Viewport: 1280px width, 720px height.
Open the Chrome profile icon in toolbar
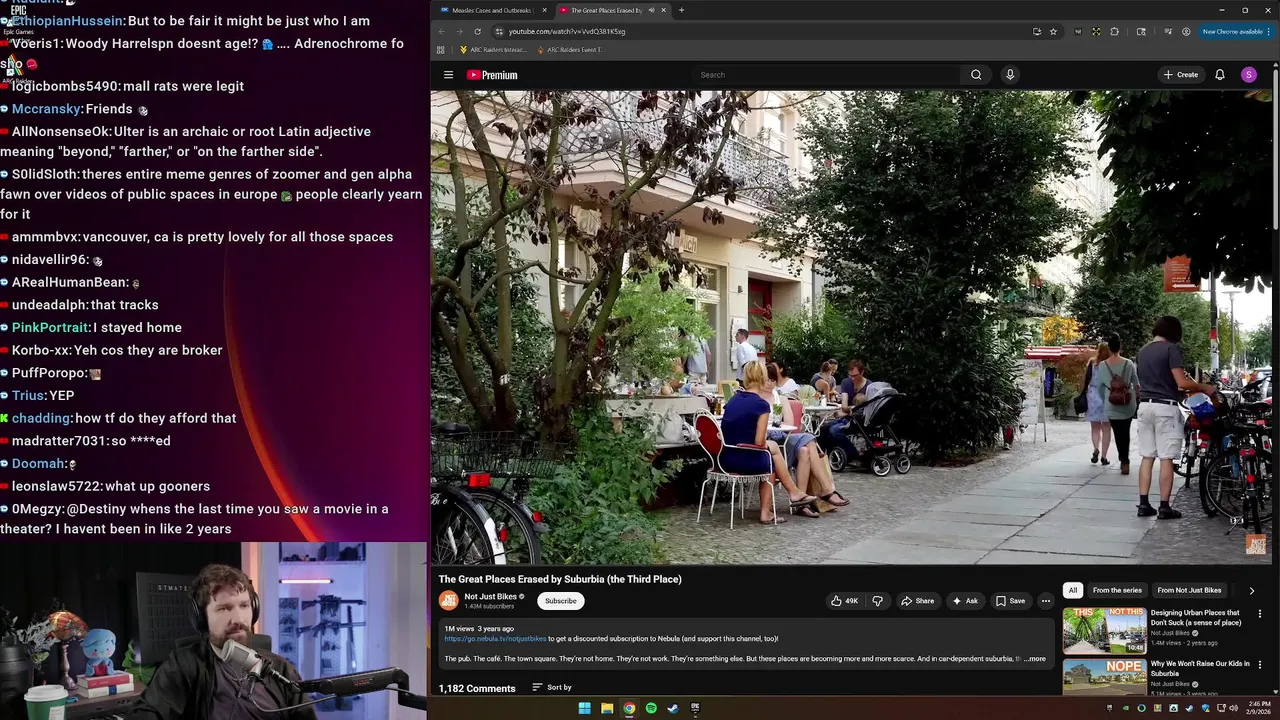[1186, 31]
